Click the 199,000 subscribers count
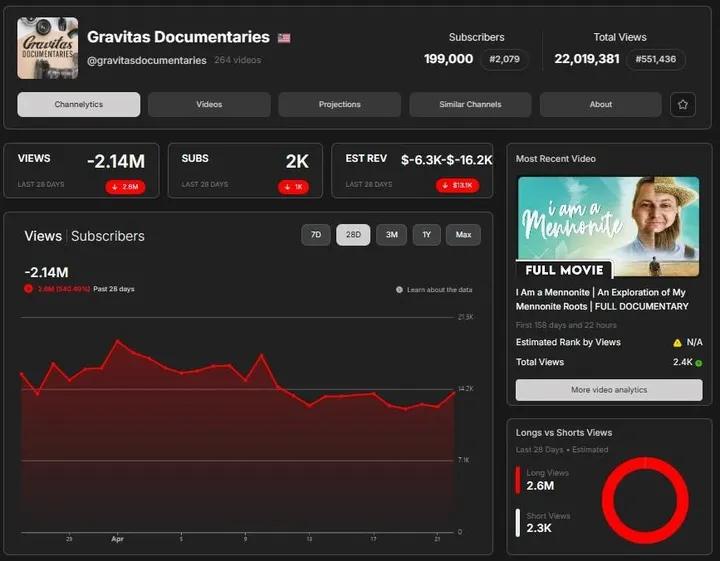Screen dimensions: 720x561 (448, 59)
